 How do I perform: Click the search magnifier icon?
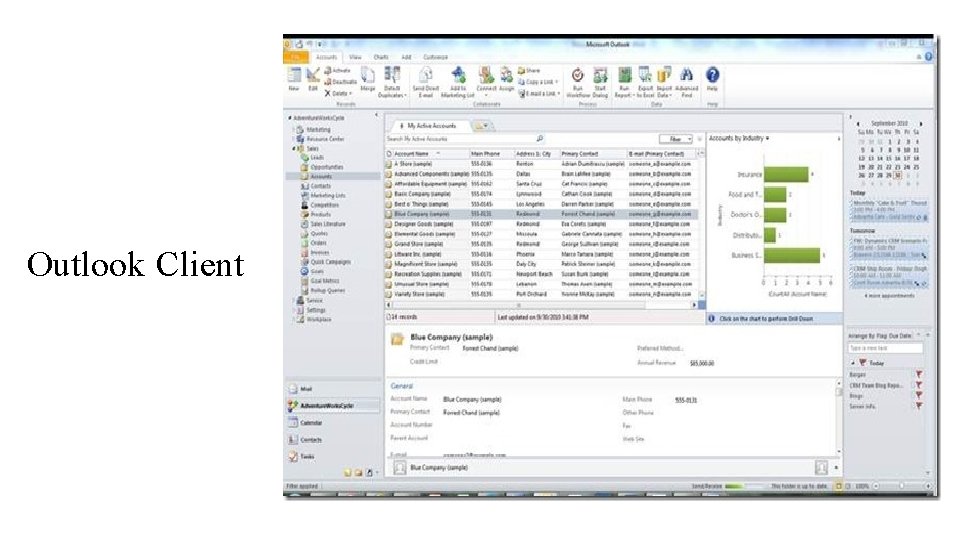pos(539,139)
